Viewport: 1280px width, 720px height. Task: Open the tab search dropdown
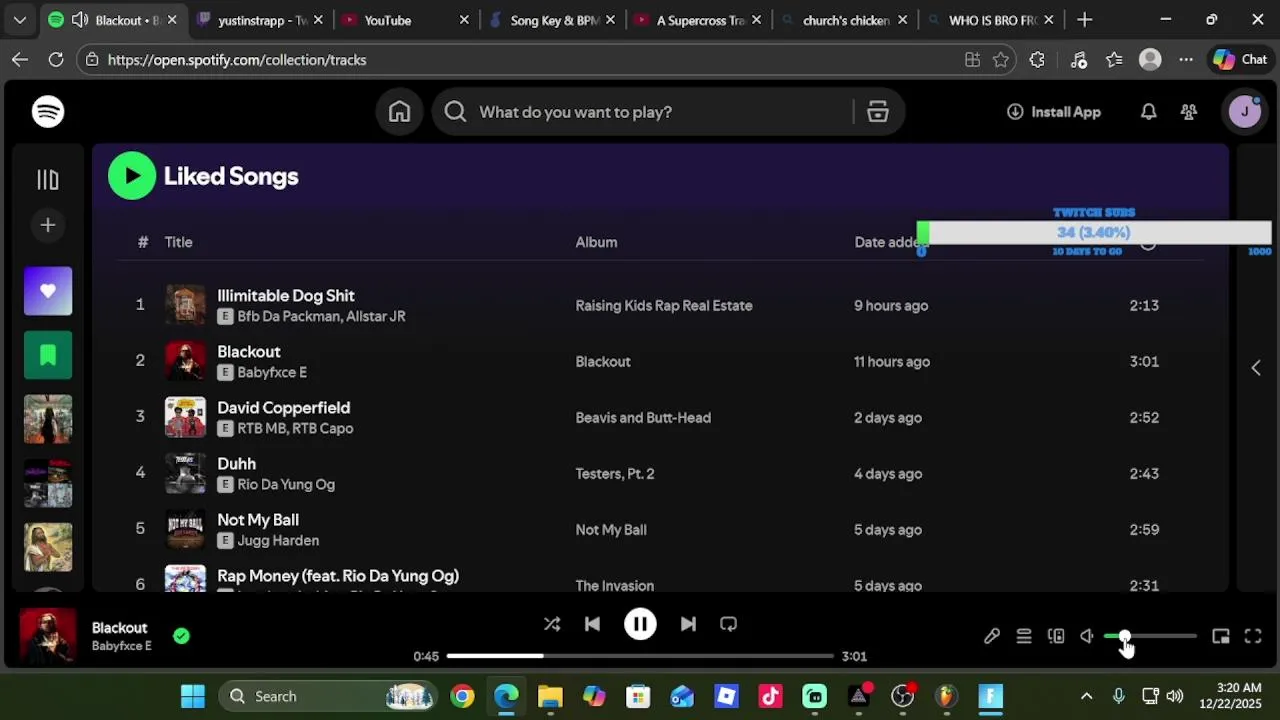click(x=19, y=20)
